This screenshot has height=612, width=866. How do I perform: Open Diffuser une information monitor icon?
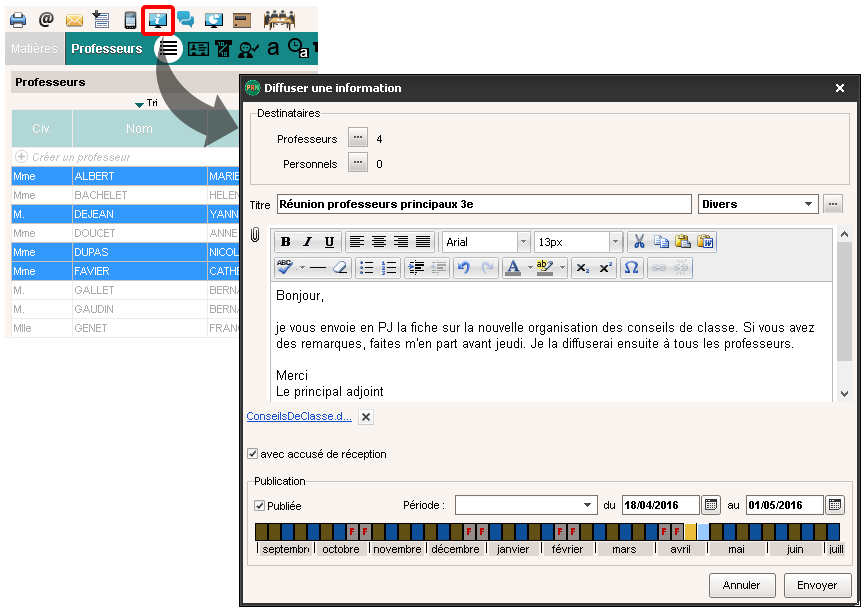tap(158, 20)
